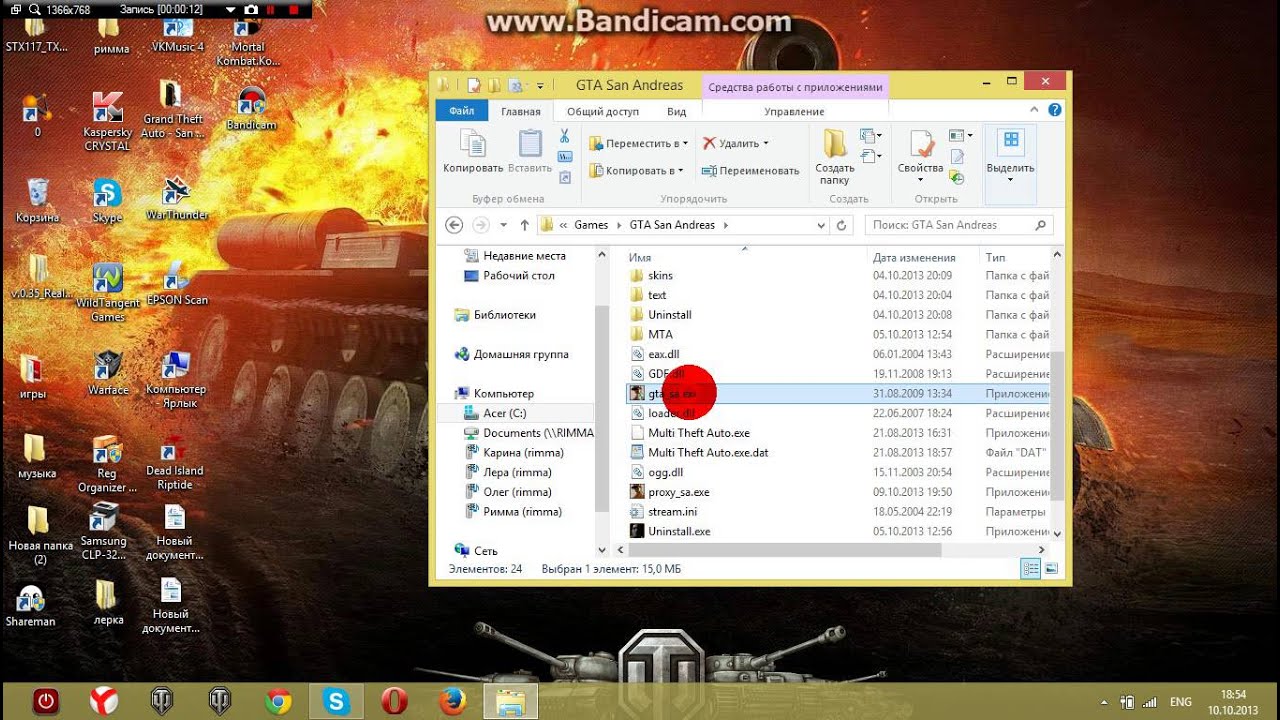The image size is (1280, 720).
Task: Click the Paste shortcut icon in clipboard group
Action: [x=565, y=178]
